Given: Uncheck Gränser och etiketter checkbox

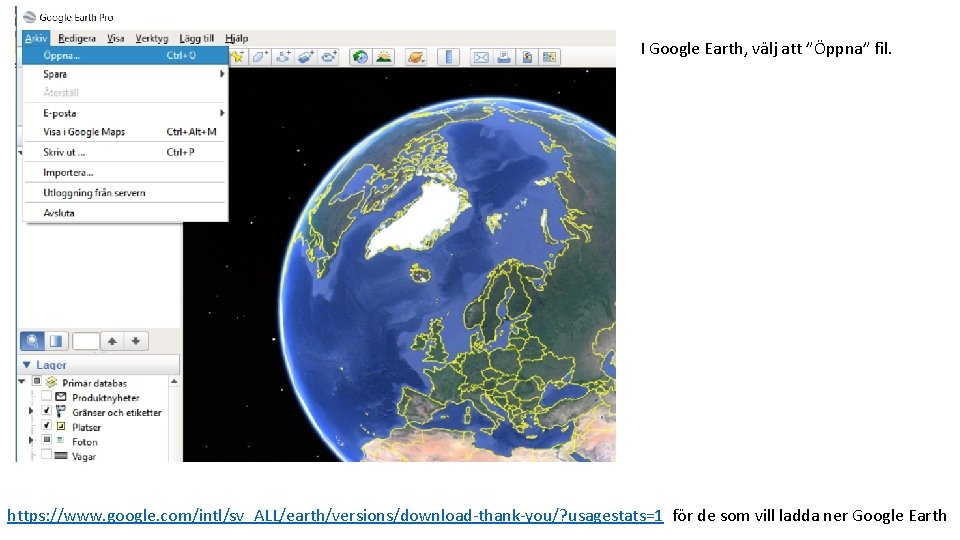Looking at the screenshot, I should click(47, 411).
